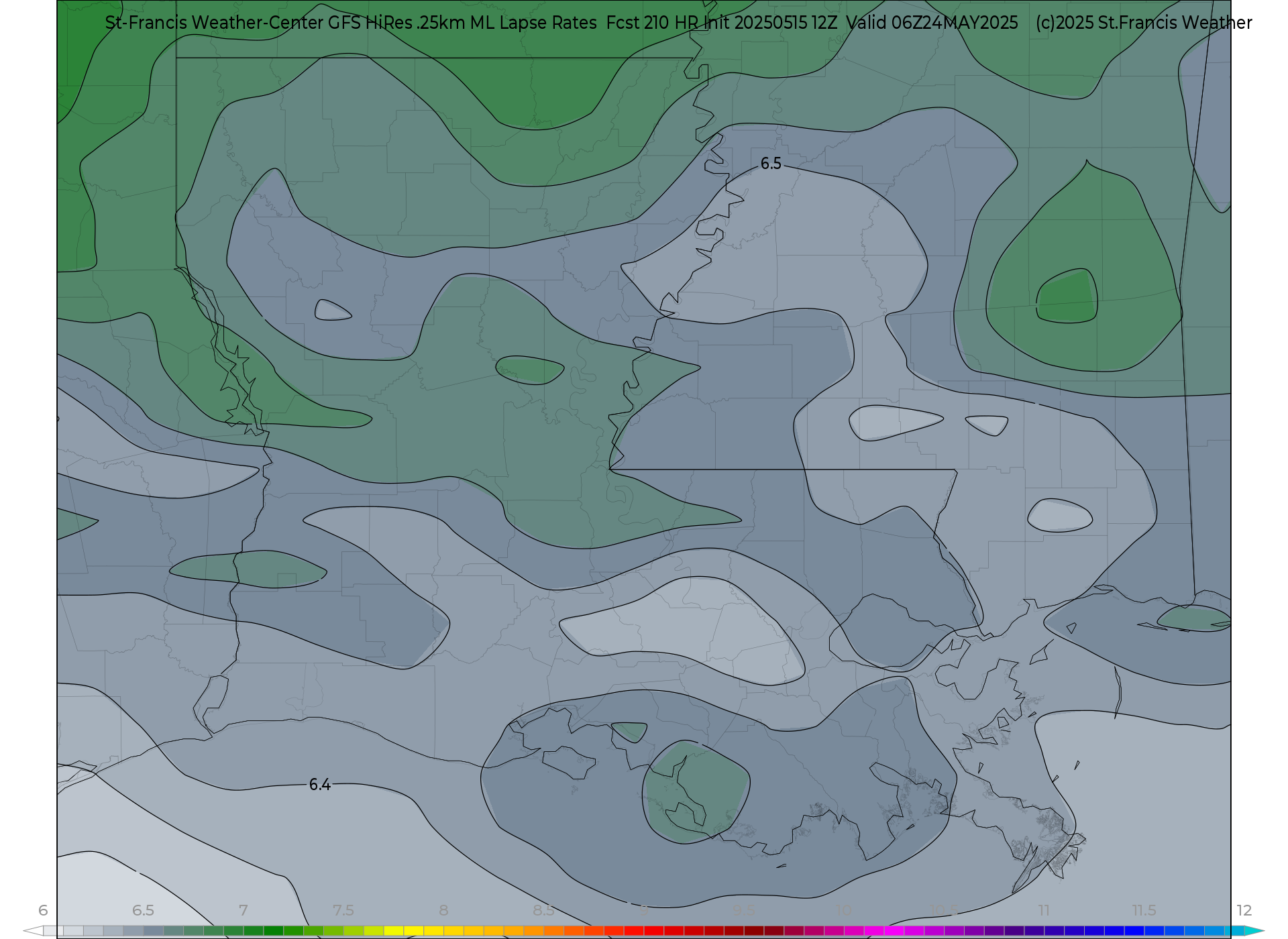The image size is (1288, 939).
Task: Click the 'ML Lapse Rates' title text
Action: [x=533, y=23]
